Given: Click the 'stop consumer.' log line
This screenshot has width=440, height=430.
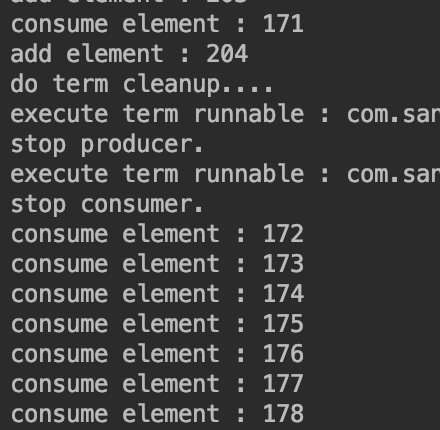Looking at the screenshot, I should point(107,204).
